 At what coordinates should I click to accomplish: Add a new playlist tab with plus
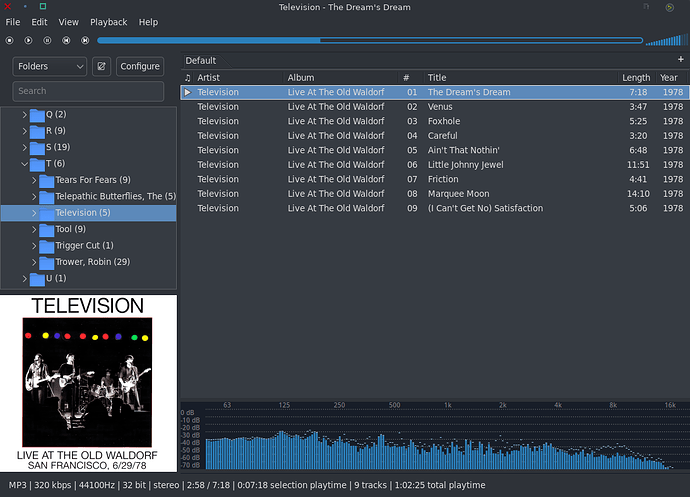[681, 60]
